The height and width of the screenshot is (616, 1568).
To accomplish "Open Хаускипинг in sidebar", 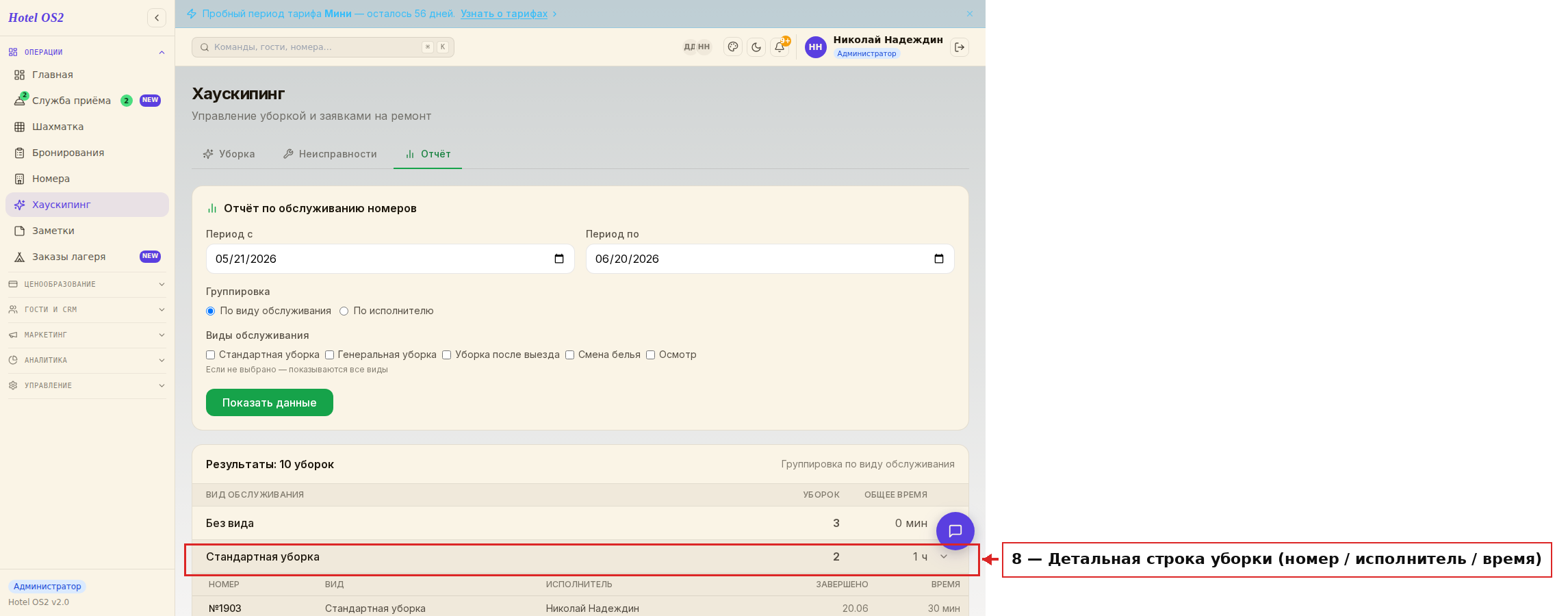I will [88, 205].
